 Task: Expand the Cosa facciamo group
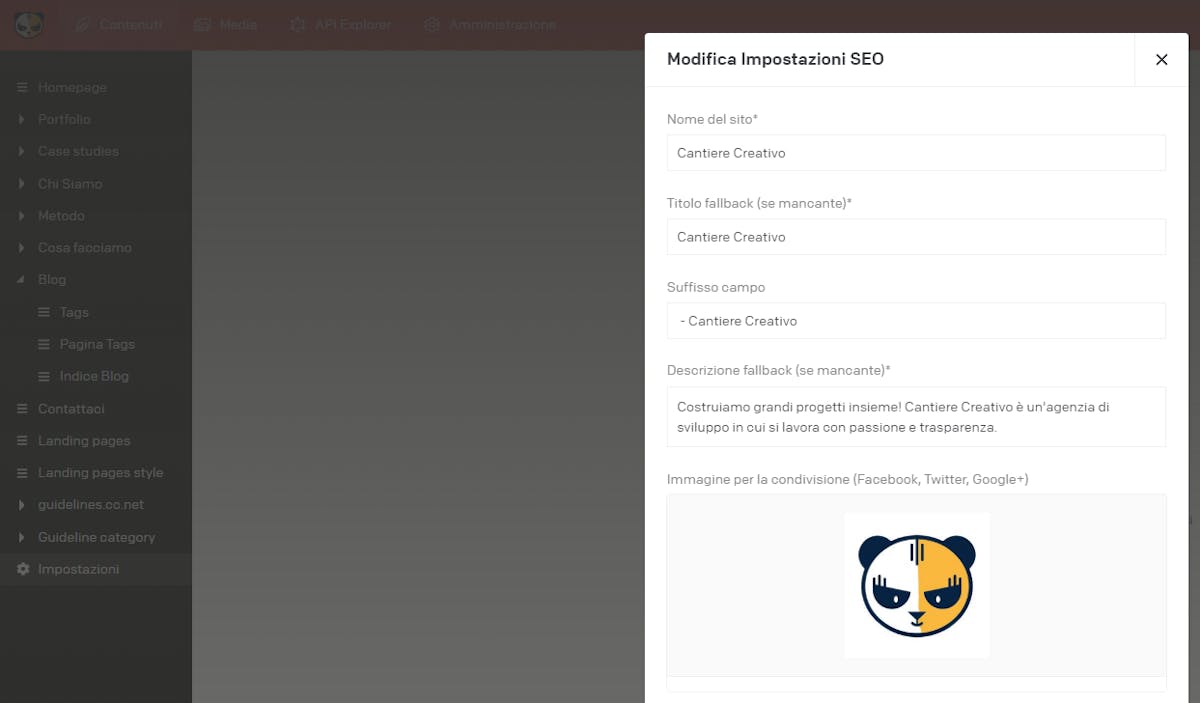click(96, 248)
